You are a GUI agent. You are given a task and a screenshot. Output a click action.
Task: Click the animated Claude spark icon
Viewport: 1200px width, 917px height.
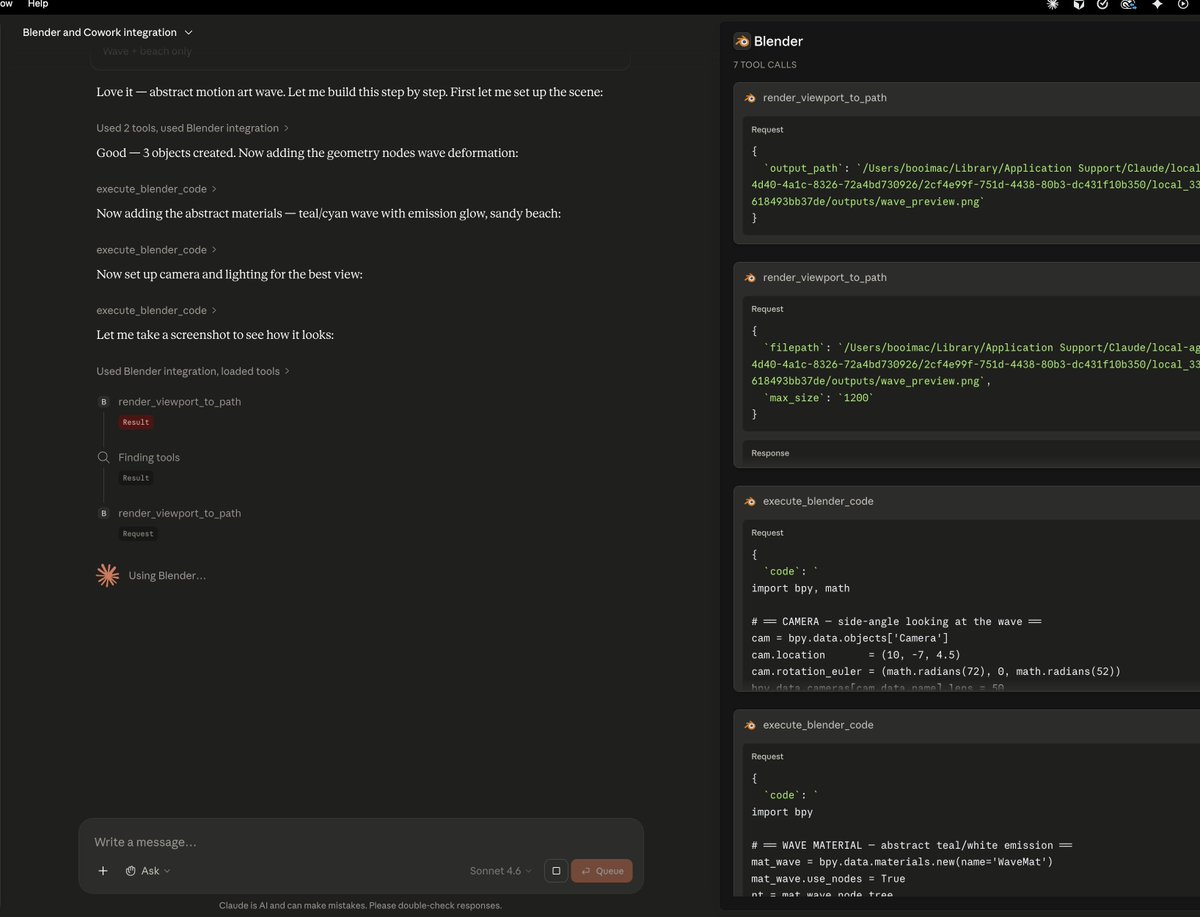(x=107, y=575)
